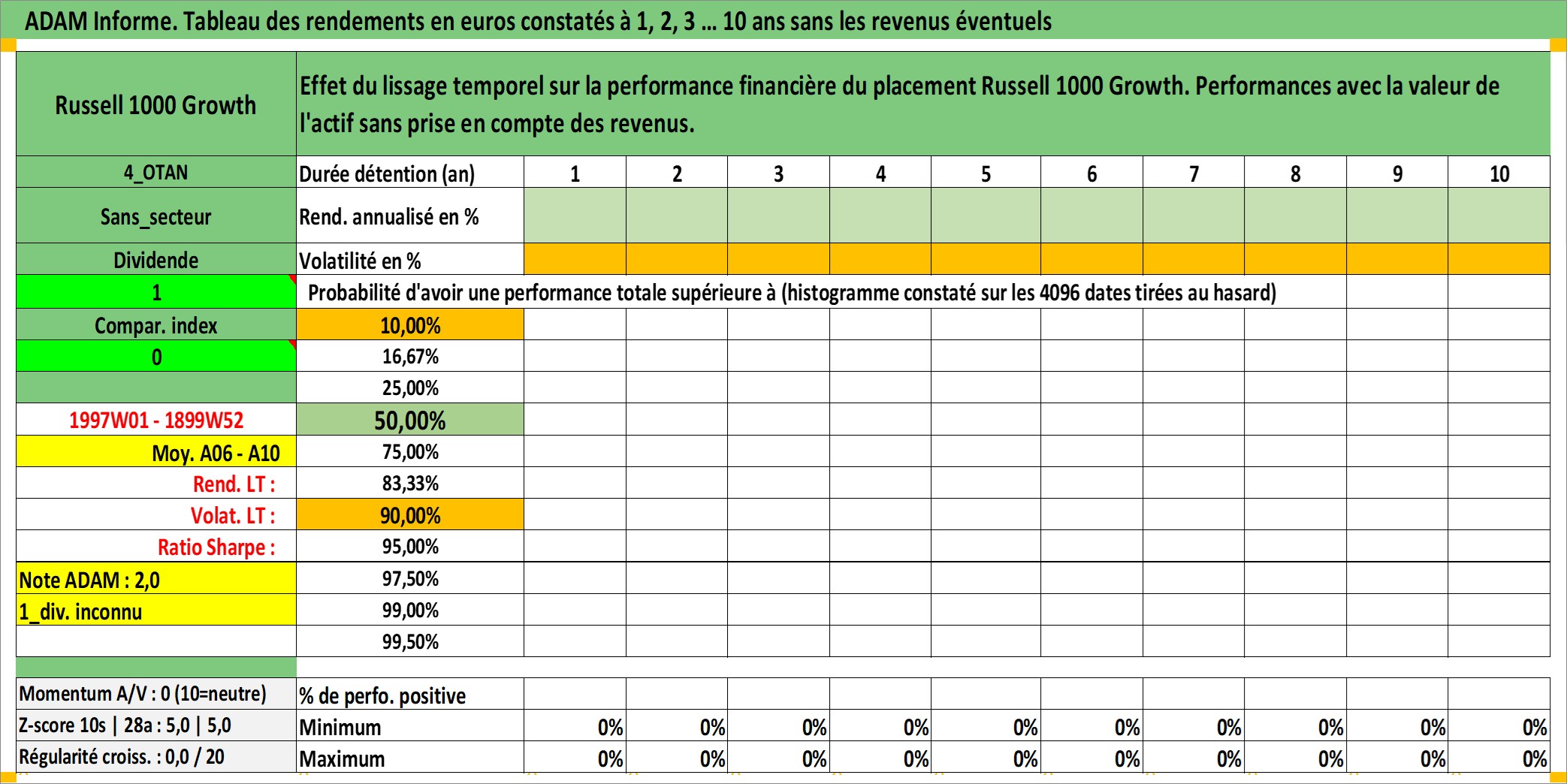Image resolution: width=1567 pixels, height=784 pixels.
Task: Click the Russell 1000 Growth header cell
Action: coord(156,104)
